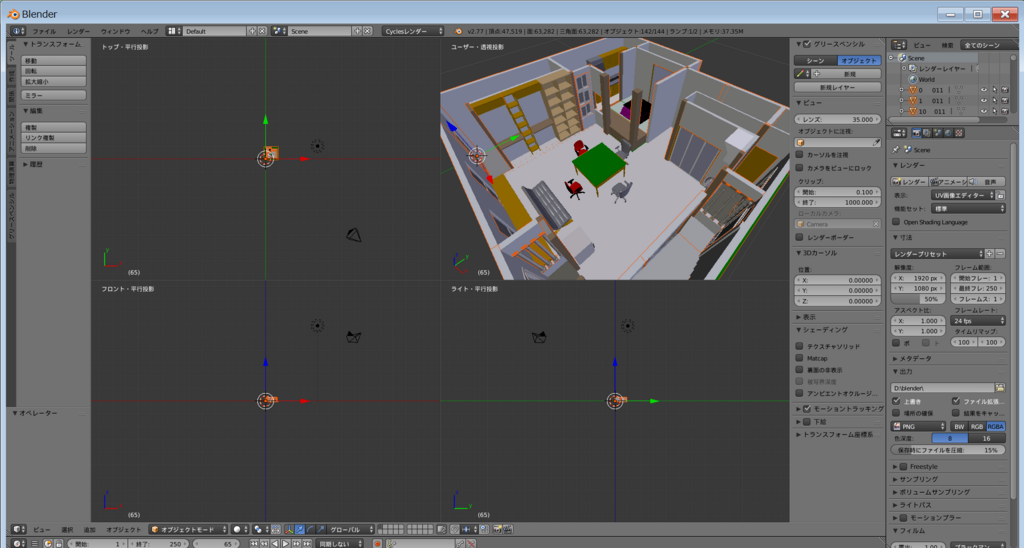Click the OpenGL render image icon

pos(498,530)
